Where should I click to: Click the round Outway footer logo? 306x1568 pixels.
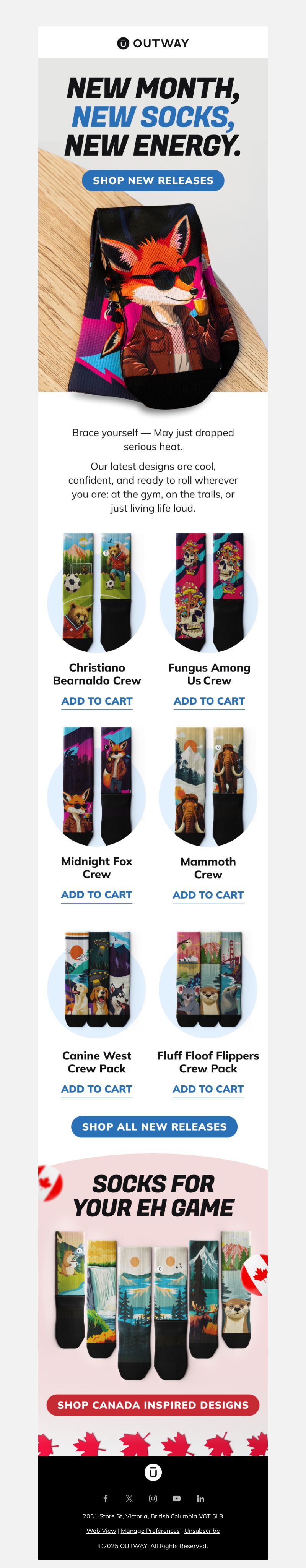click(x=153, y=1472)
